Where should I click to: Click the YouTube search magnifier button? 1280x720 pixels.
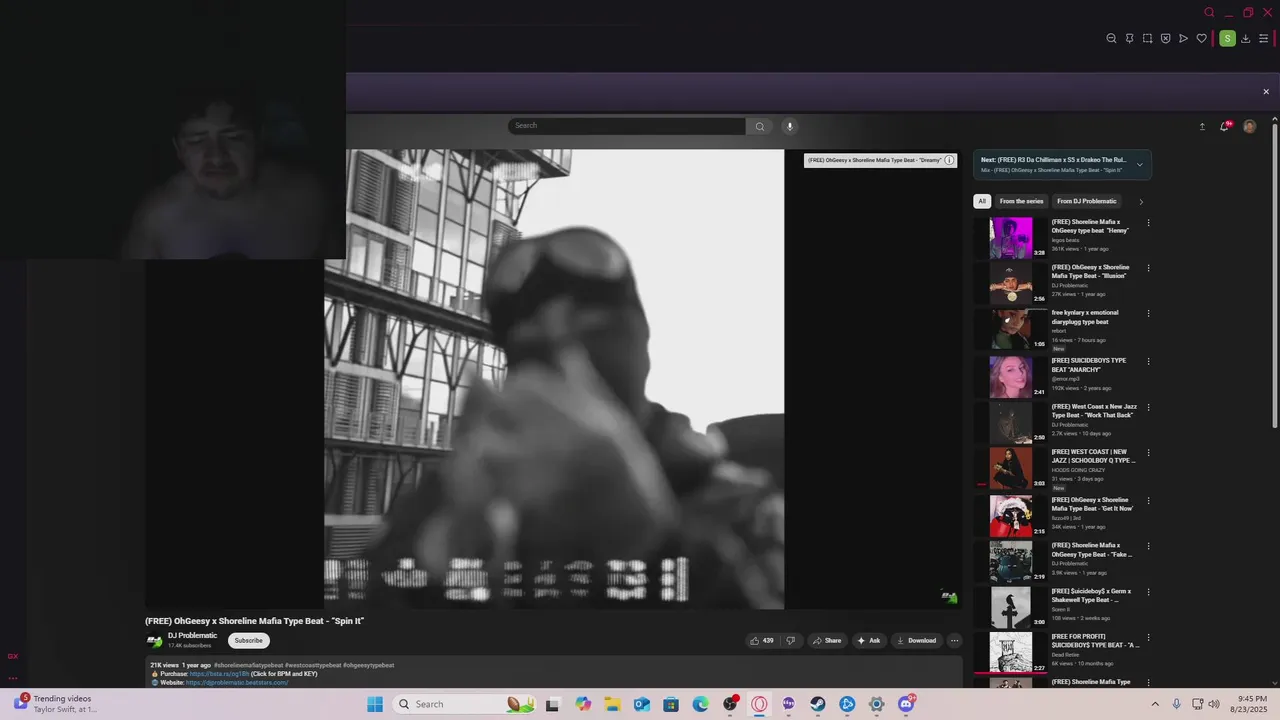pyautogui.click(x=759, y=126)
